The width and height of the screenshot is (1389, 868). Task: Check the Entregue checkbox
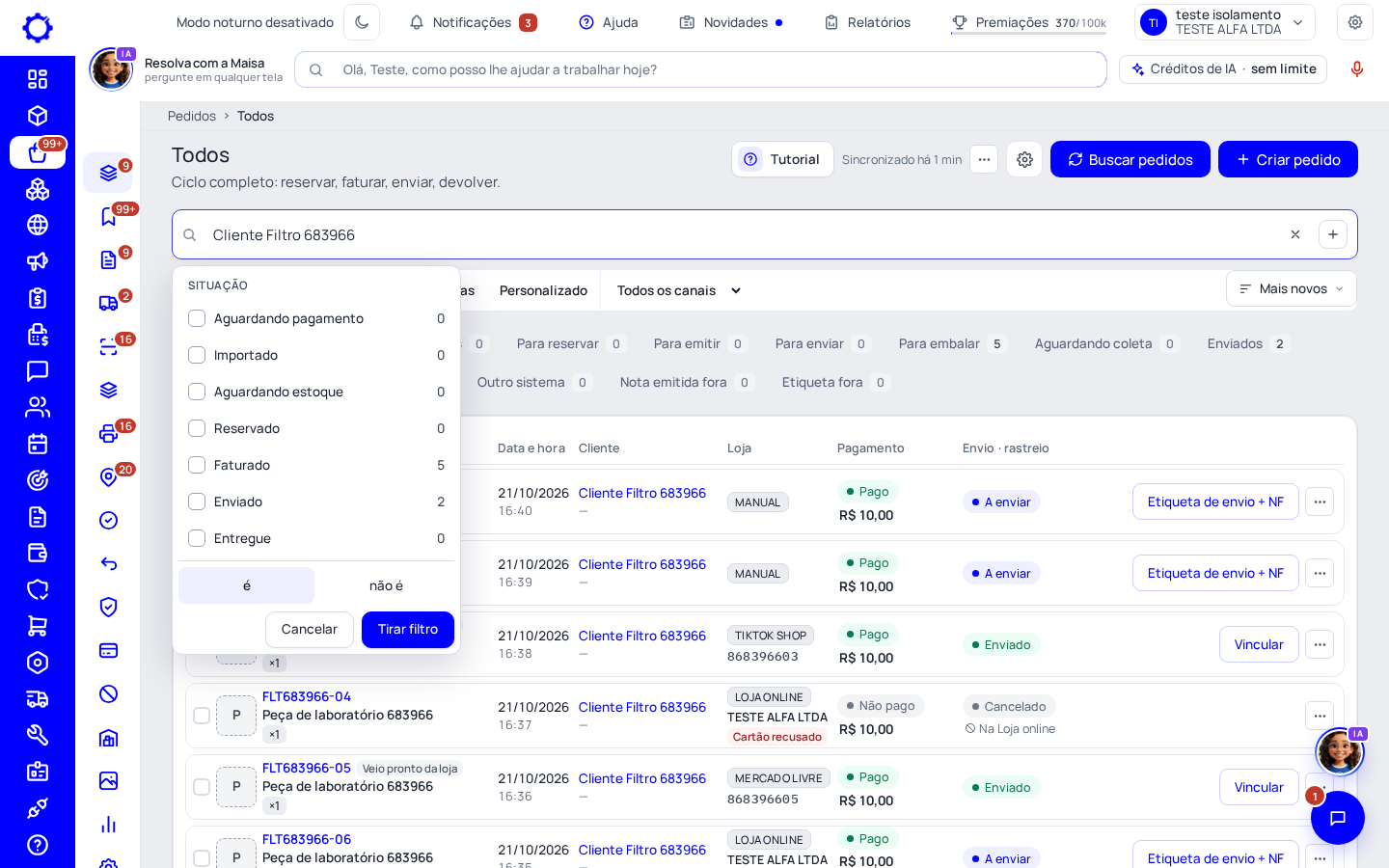[x=197, y=538]
